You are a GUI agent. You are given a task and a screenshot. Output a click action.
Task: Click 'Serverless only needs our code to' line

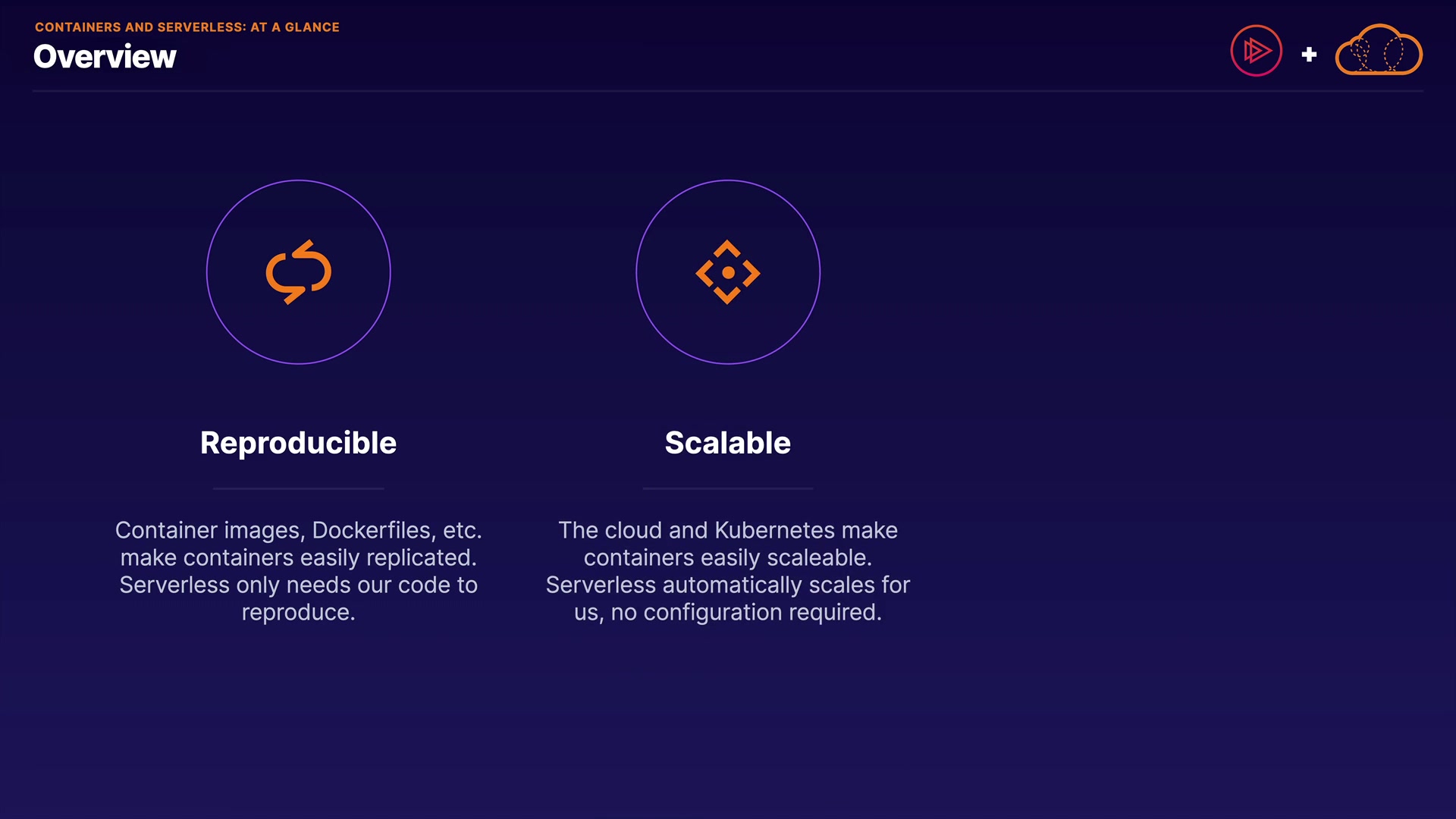coord(298,585)
